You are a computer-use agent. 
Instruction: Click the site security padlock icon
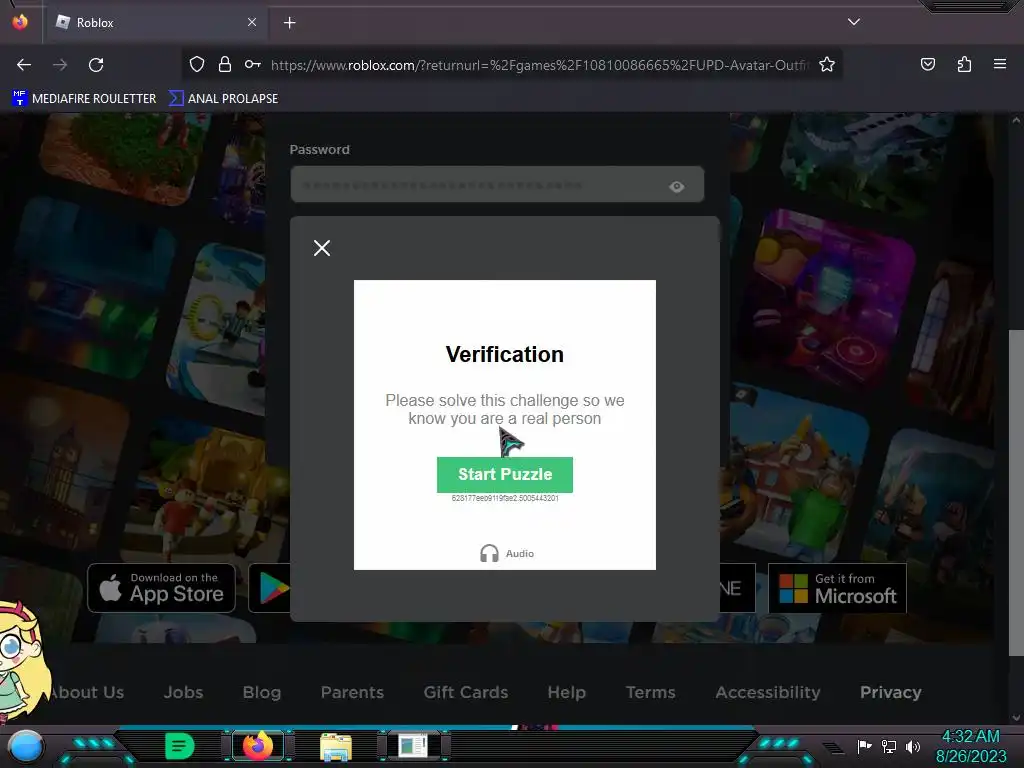pyautogui.click(x=225, y=64)
